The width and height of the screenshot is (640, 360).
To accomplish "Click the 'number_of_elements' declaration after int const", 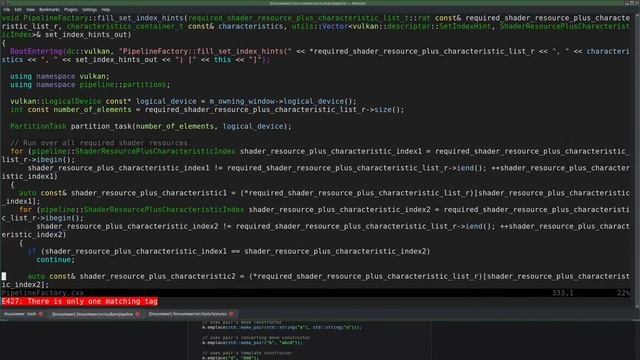I will pos(92,109).
